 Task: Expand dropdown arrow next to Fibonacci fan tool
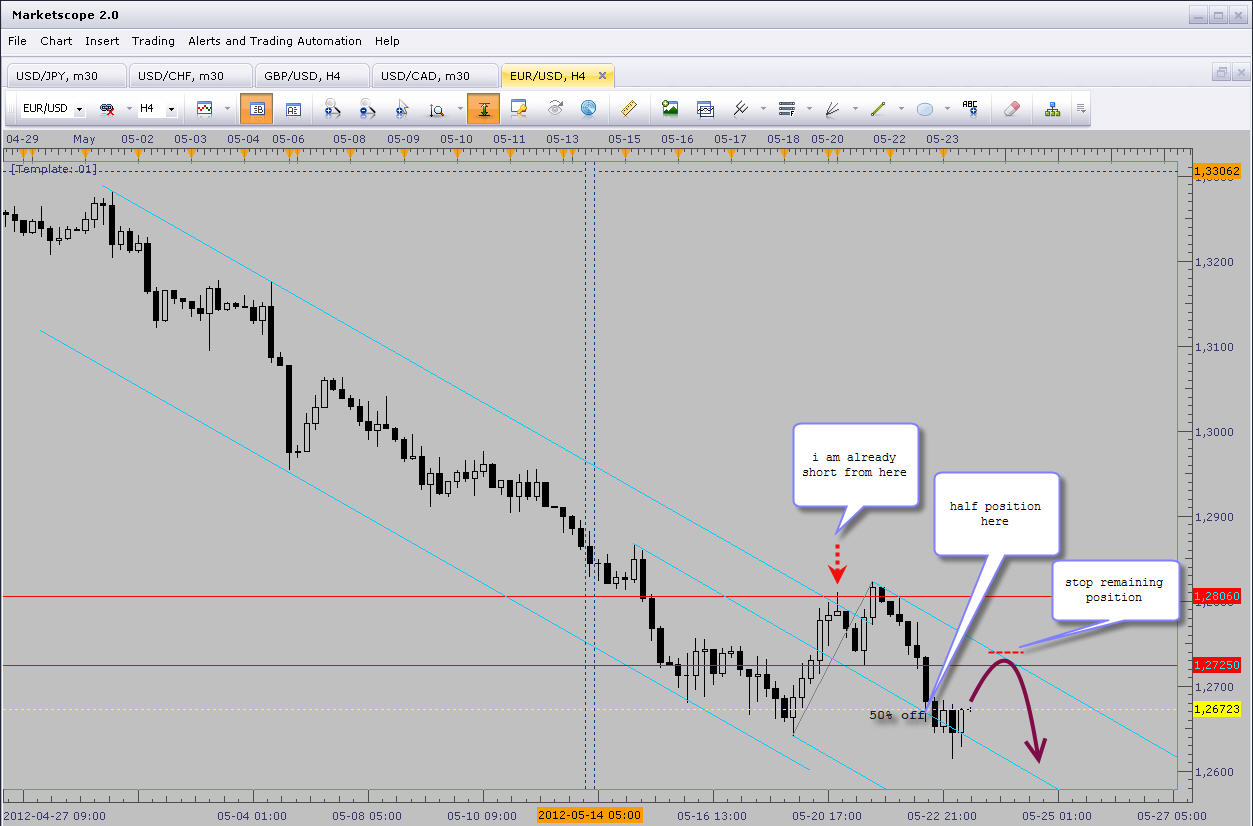tap(854, 108)
